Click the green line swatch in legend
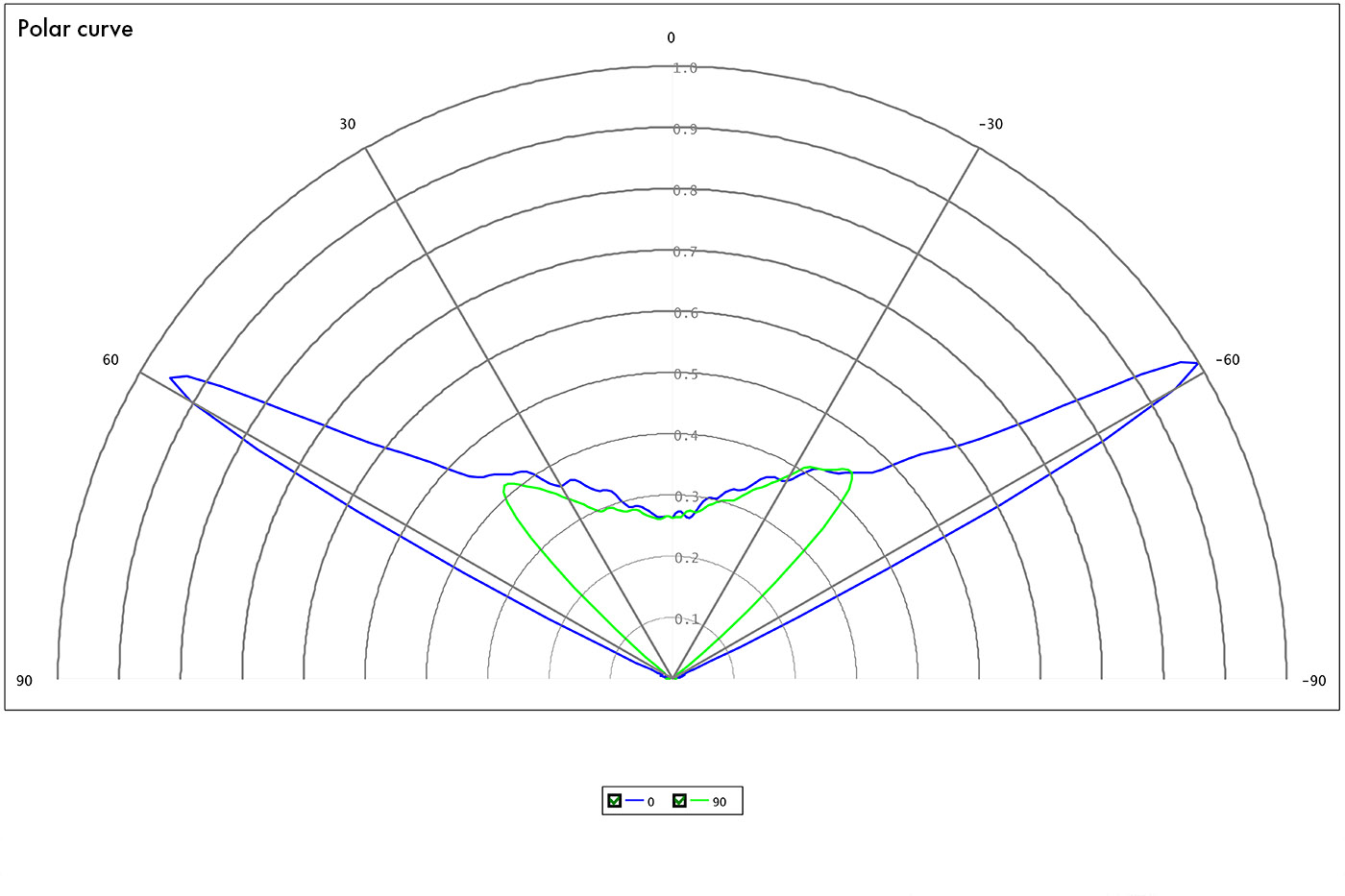The image size is (1345, 896). (699, 801)
